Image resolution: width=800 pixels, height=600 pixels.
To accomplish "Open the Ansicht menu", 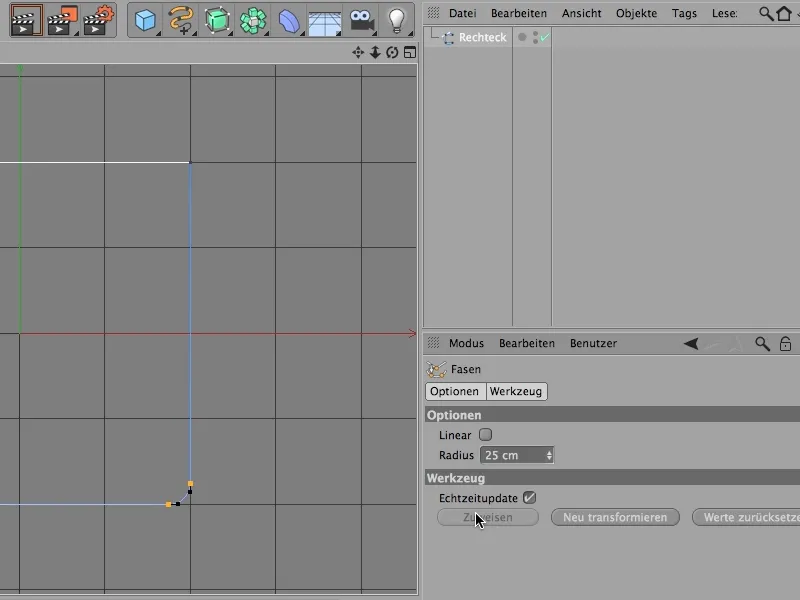I will click(x=582, y=13).
